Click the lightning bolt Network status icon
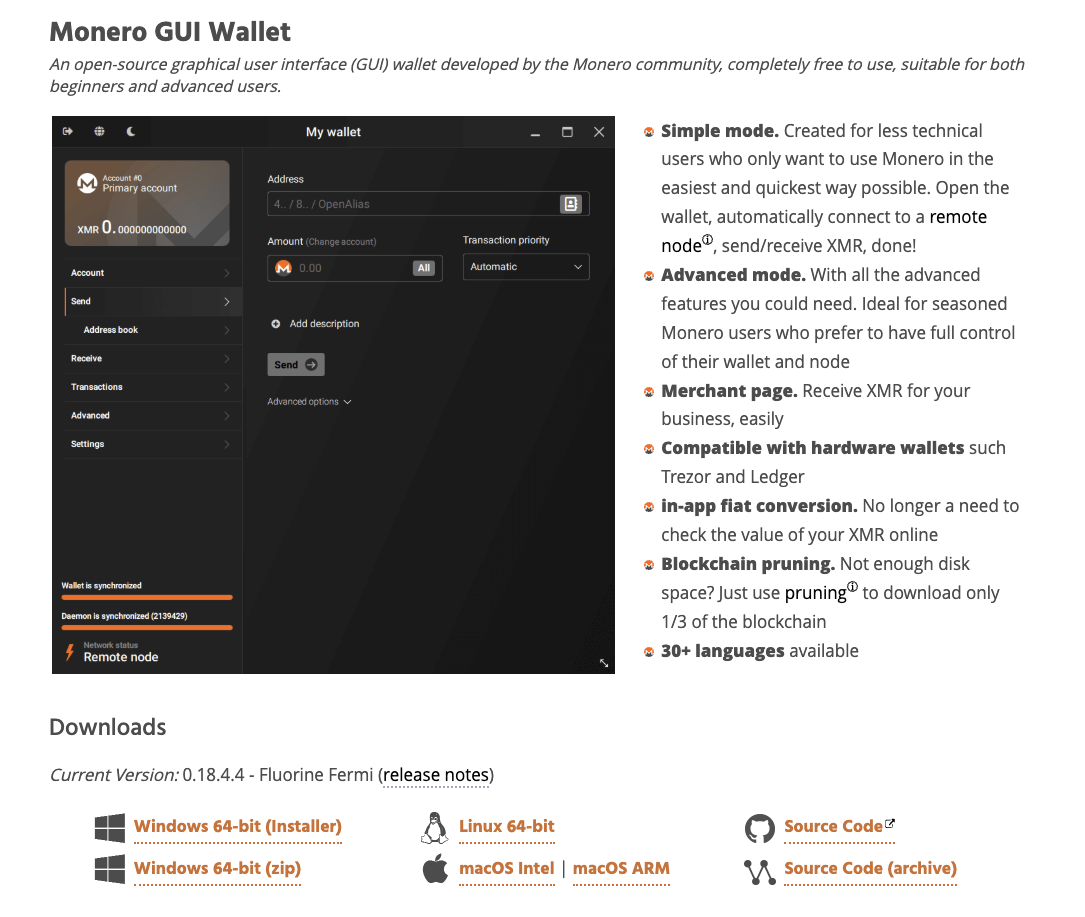Viewport: 1085px width, 917px height. tap(68, 651)
